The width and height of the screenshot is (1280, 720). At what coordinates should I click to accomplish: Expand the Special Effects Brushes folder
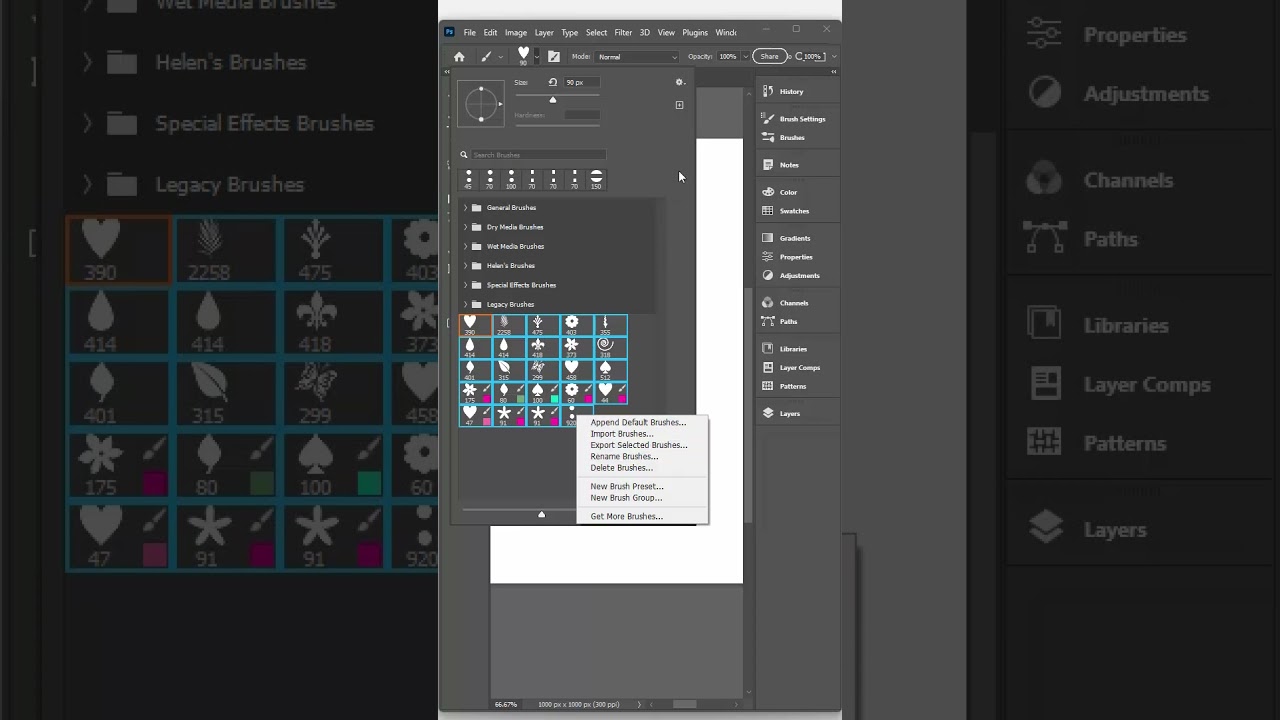tap(465, 285)
